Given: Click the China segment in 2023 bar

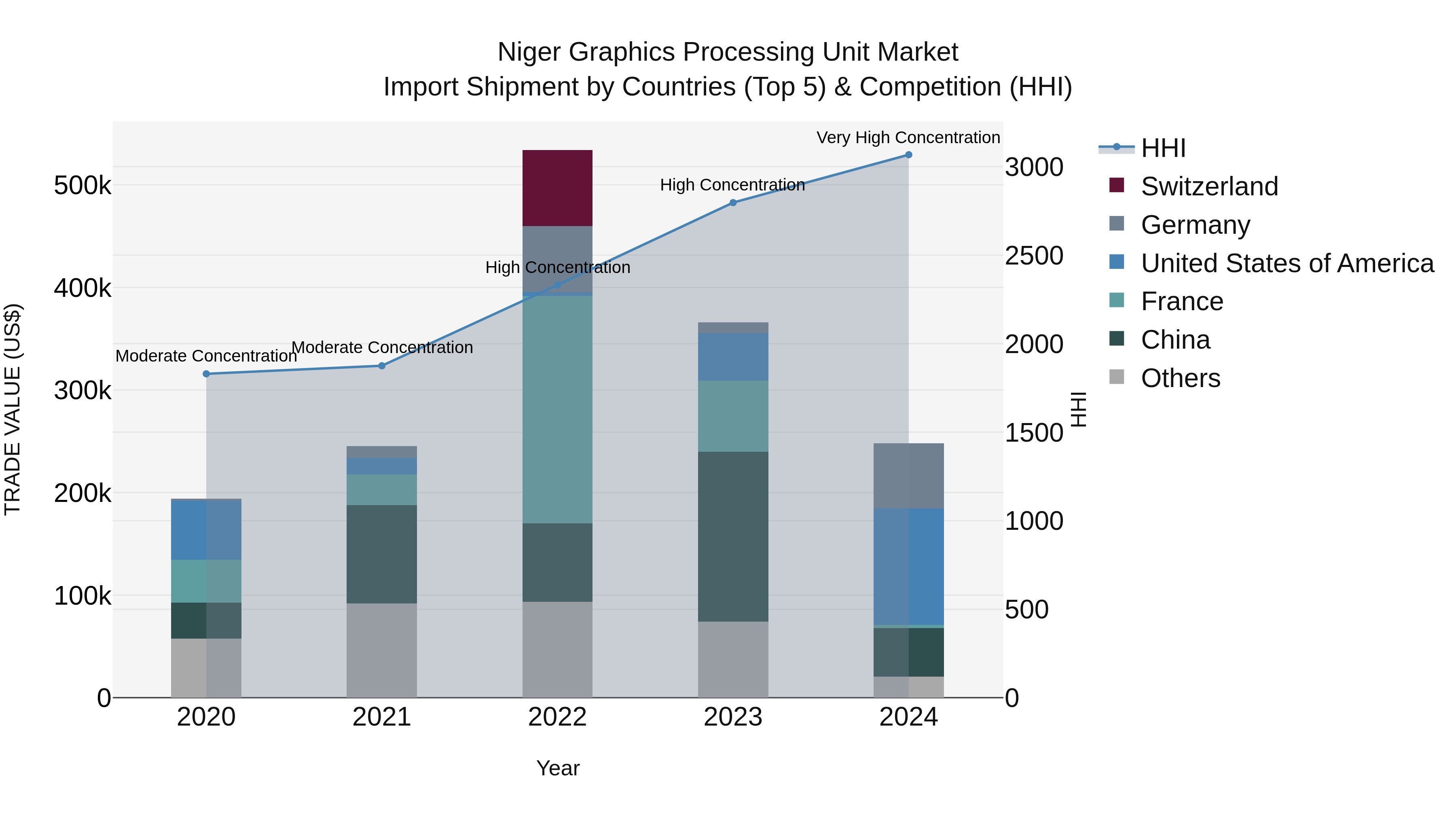Looking at the screenshot, I should (x=733, y=536).
